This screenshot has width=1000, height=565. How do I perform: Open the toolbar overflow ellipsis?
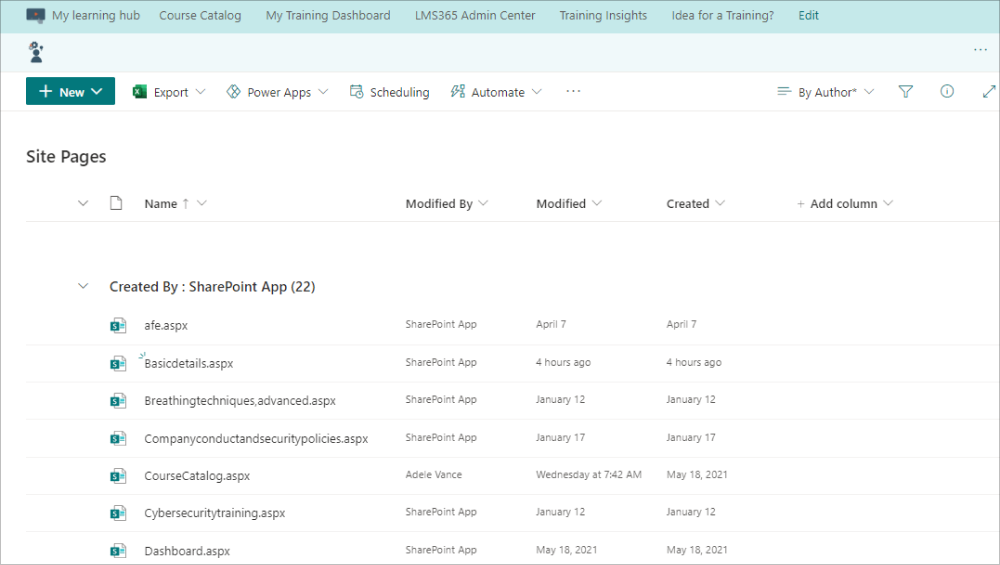click(x=573, y=92)
